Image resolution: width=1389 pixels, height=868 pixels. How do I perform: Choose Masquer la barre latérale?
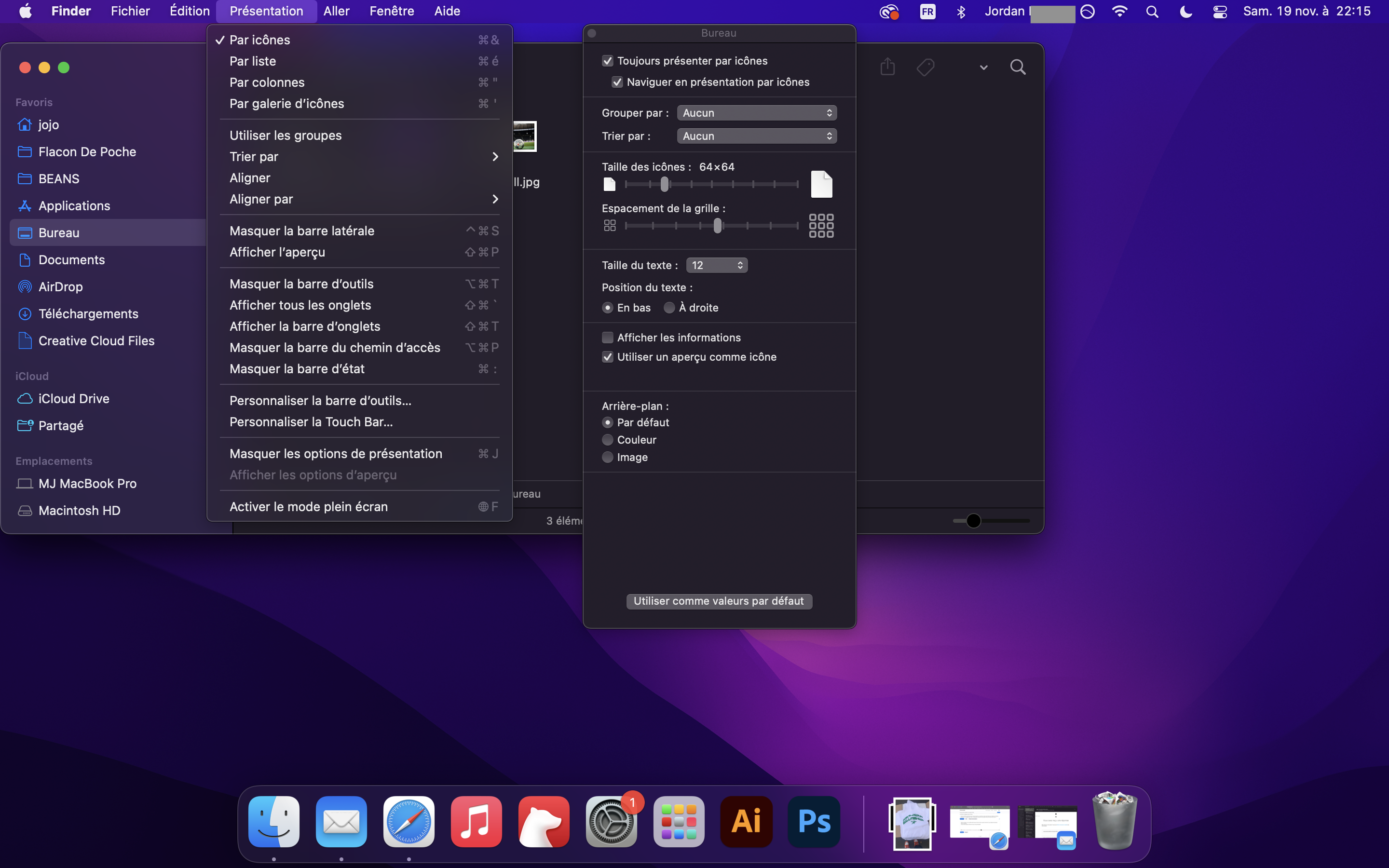click(302, 231)
